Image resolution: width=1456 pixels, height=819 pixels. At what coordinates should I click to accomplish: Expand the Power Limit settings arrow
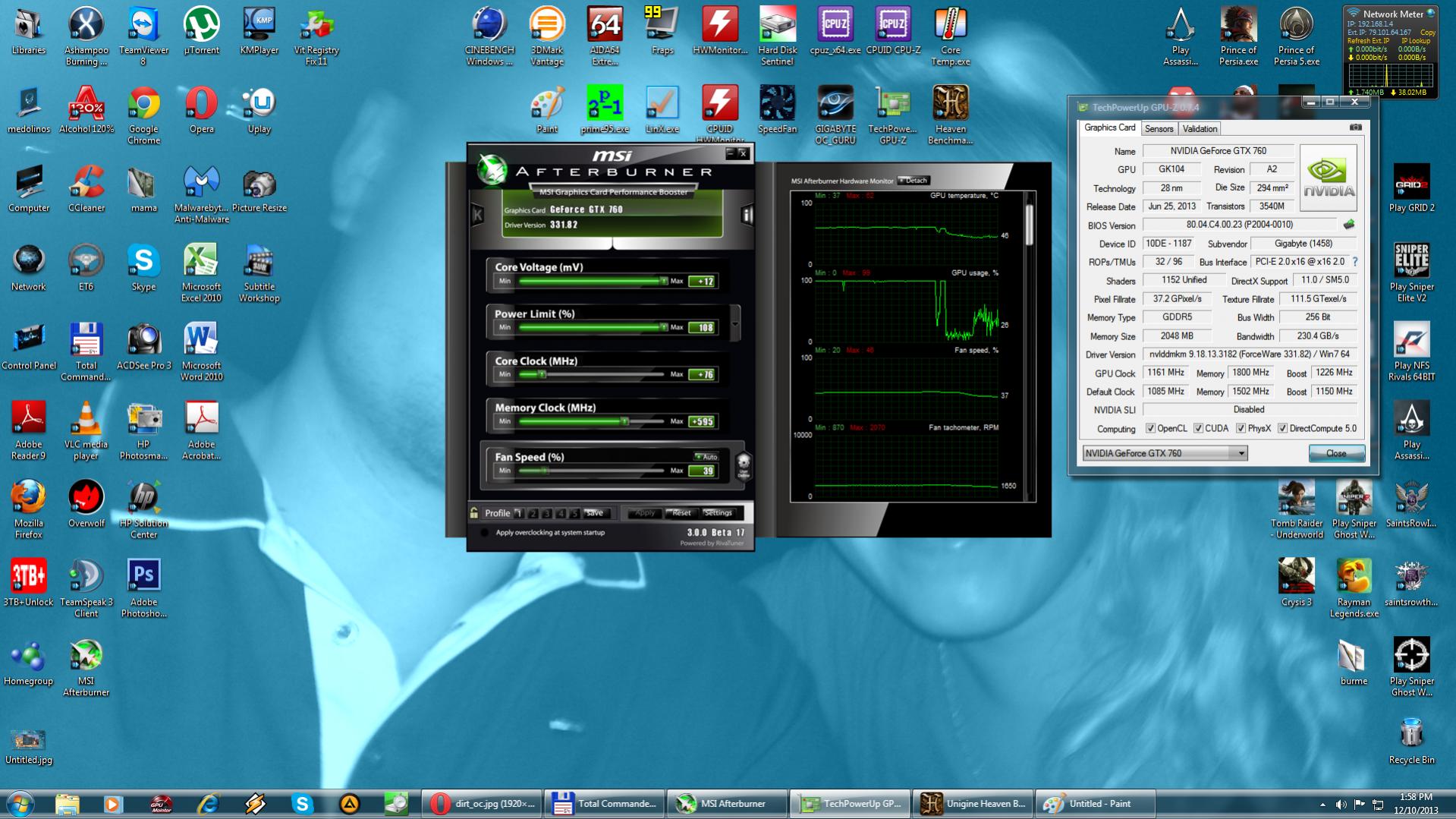click(734, 324)
